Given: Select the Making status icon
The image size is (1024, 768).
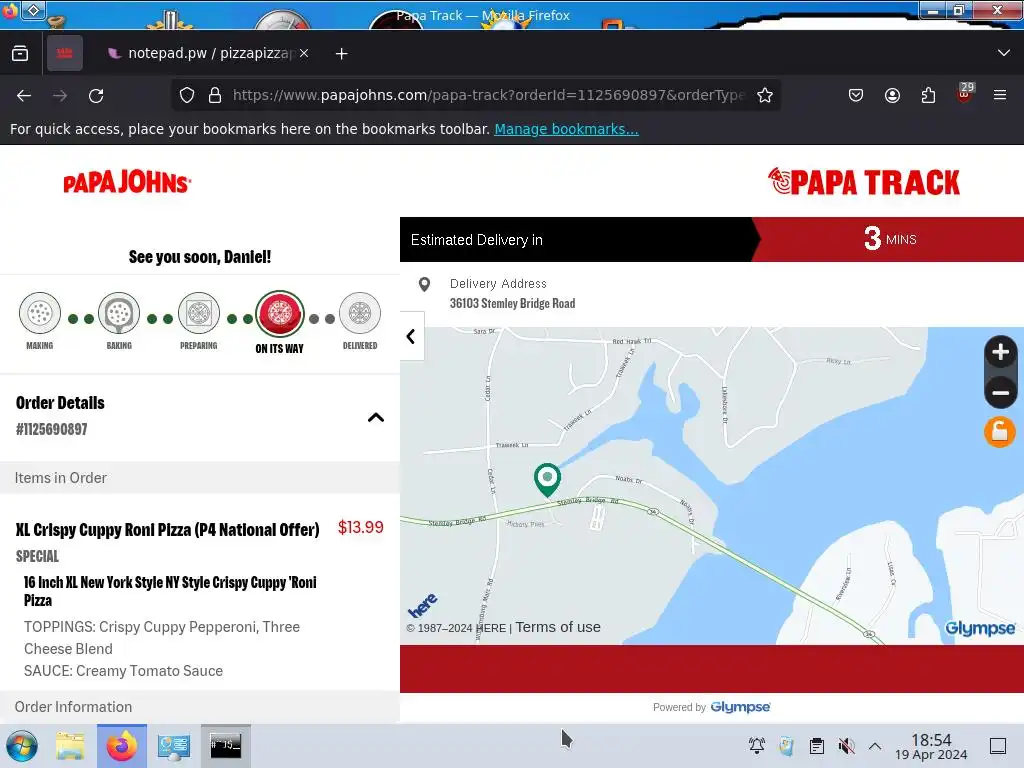Looking at the screenshot, I should (x=40, y=313).
